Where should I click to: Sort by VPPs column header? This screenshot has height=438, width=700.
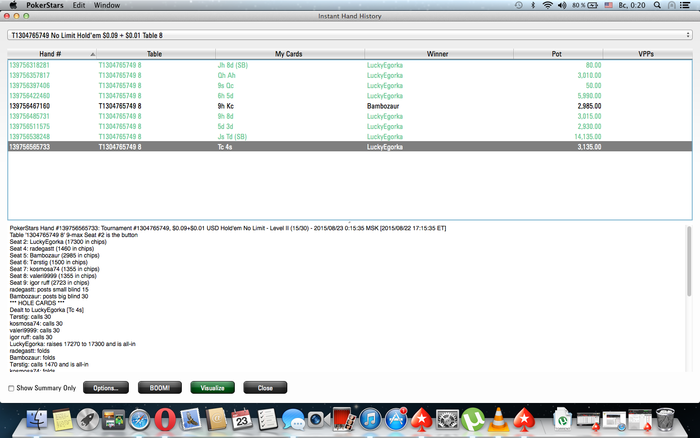click(647, 54)
